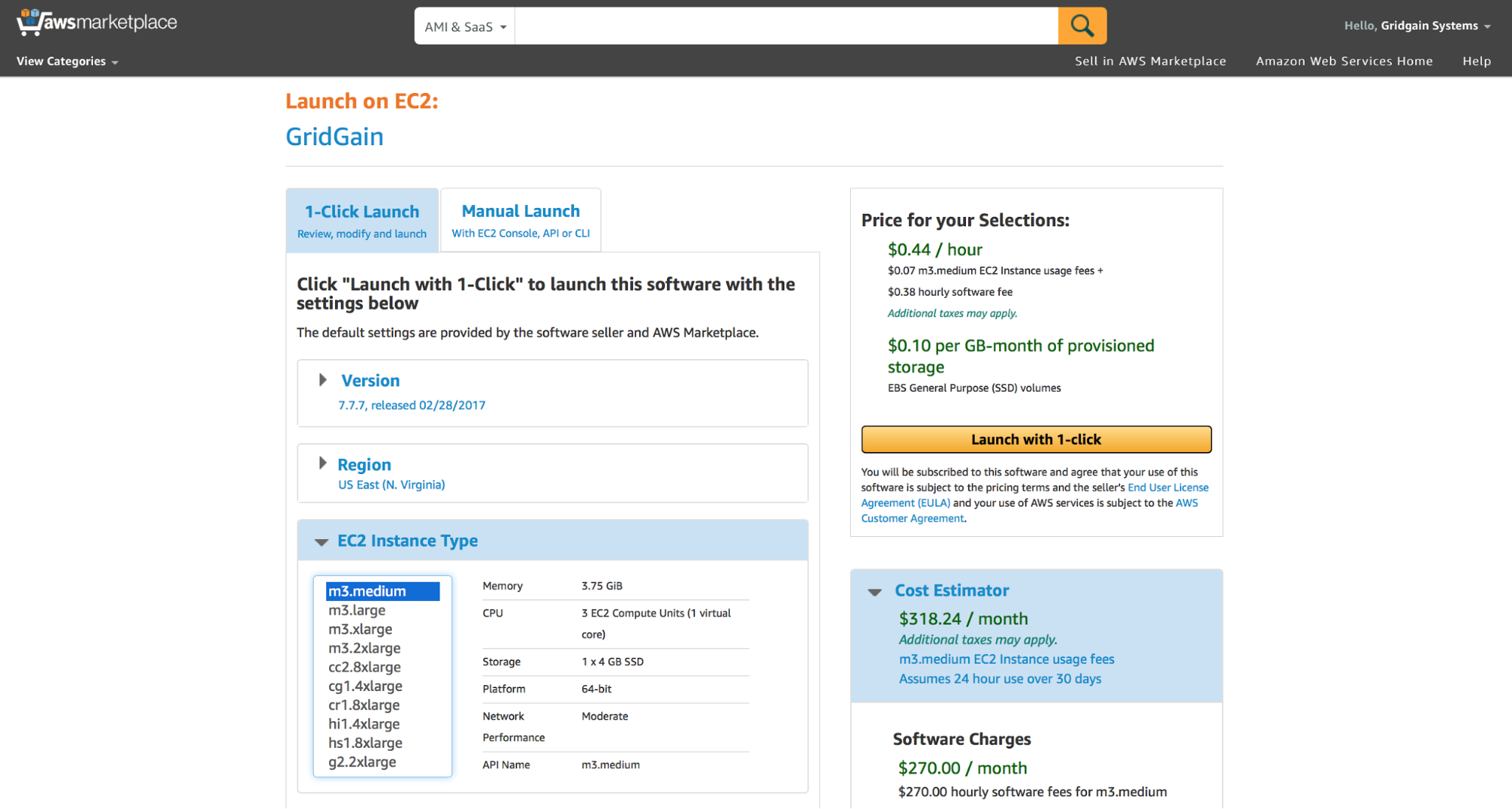Image resolution: width=1512 pixels, height=809 pixels.
Task: Click version text 7.7.7, released 02/28/2017
Action: tap(412, 405)
